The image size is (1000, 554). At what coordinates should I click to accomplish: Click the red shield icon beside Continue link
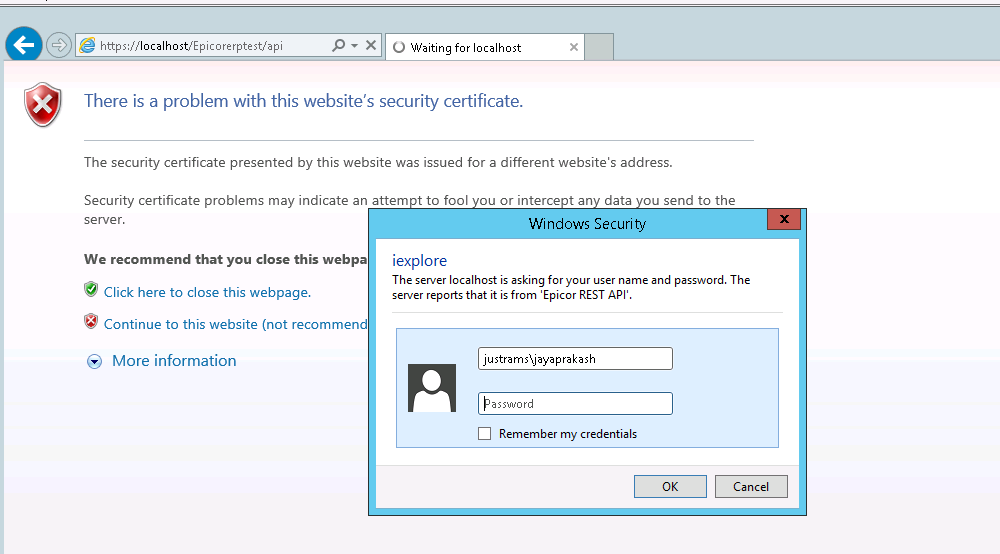coord(91,321)
